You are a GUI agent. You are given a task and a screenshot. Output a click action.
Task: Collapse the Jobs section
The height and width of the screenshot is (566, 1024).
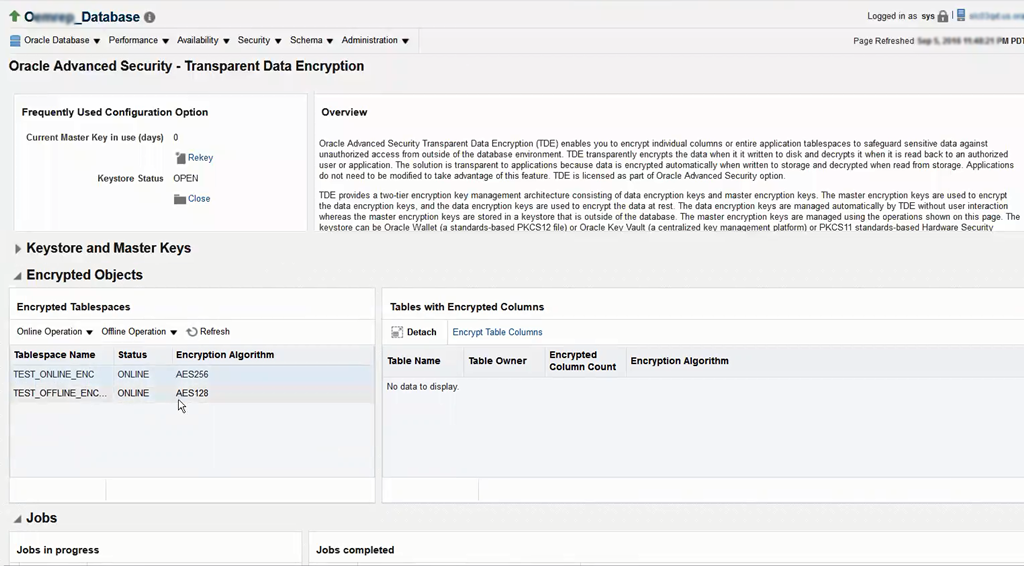(x=18, y=519)
